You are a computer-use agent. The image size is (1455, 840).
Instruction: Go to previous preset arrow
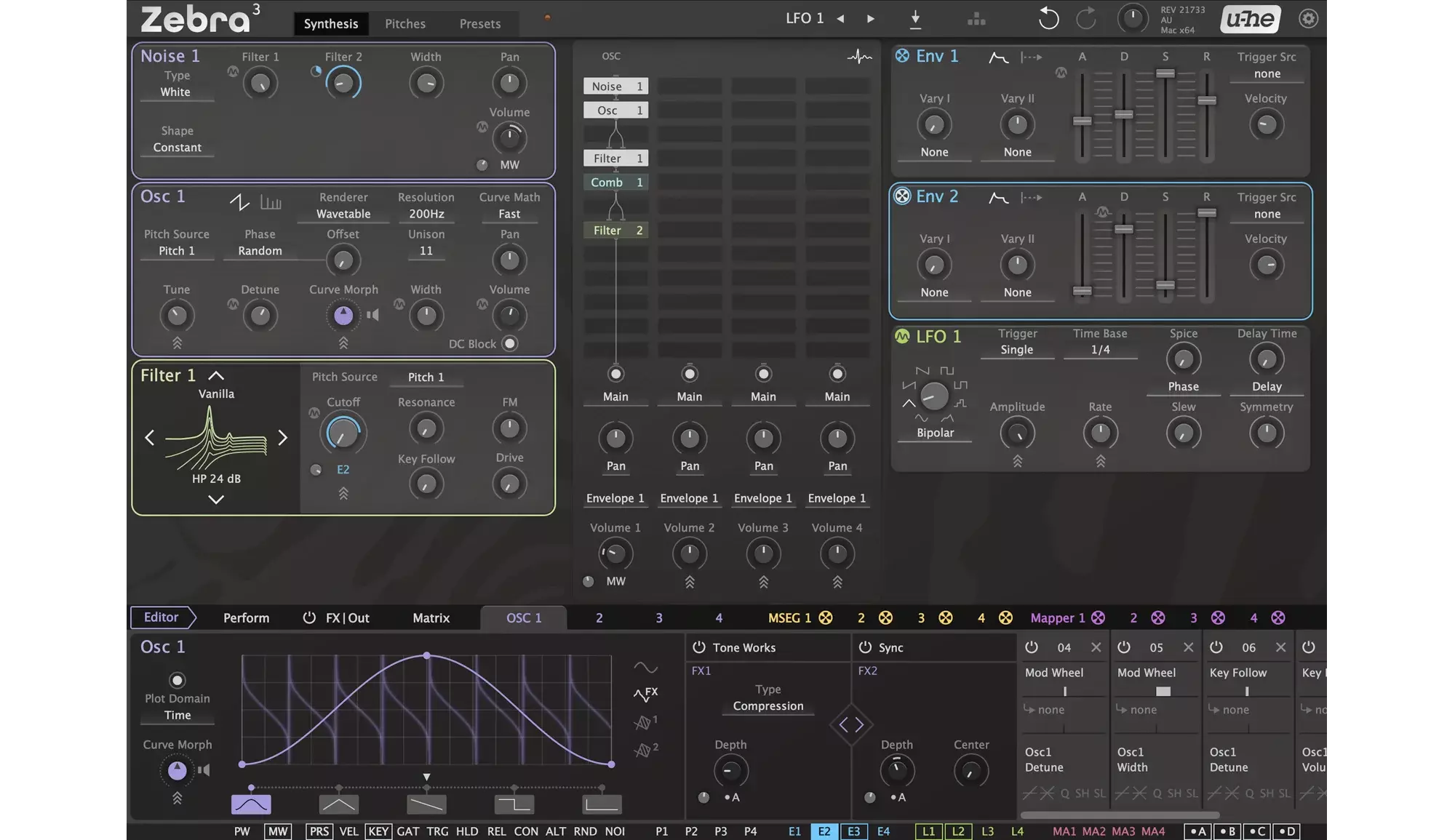click(x=840, y=19)
